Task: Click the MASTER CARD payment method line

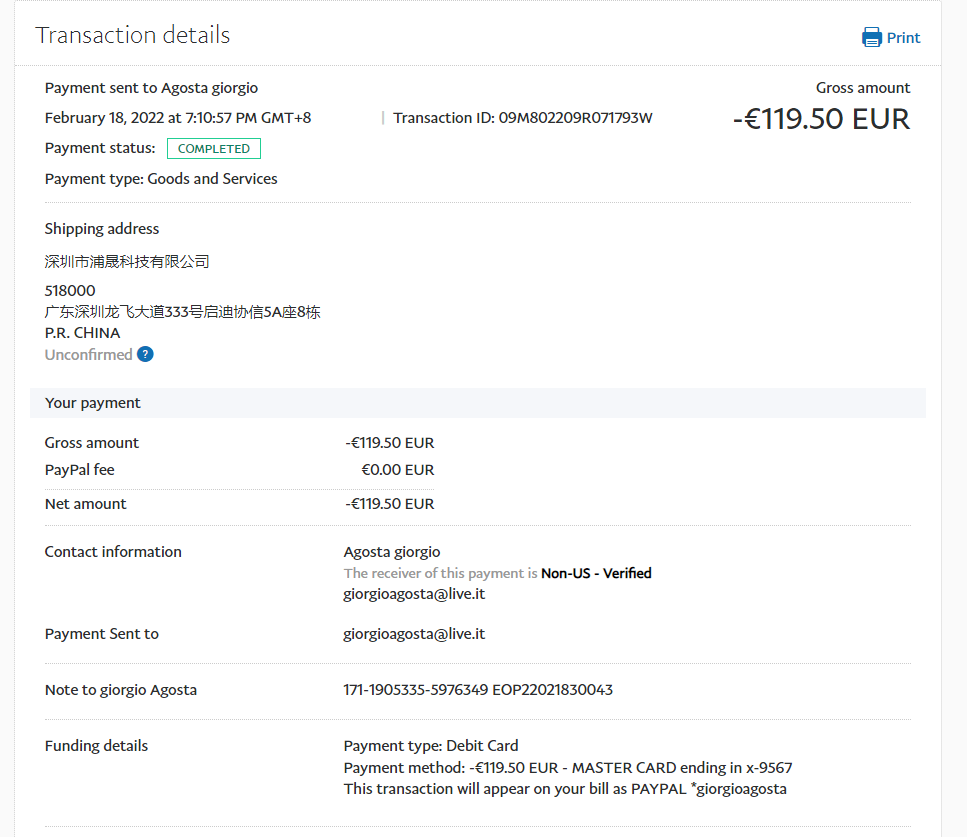Action: pyautogui.click(x=567, y=768)
